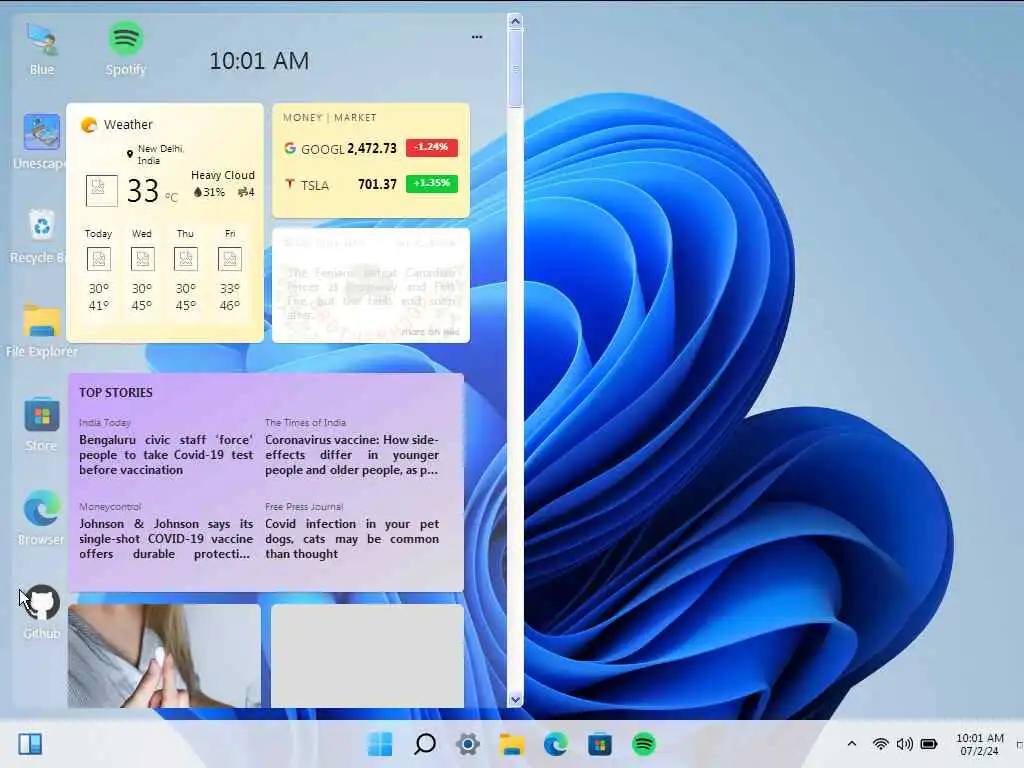Image resolution: width=1024 pixels, height=768 pixels.
Task: Click the Weather widget sun icon
Action: tap(89, 124)
